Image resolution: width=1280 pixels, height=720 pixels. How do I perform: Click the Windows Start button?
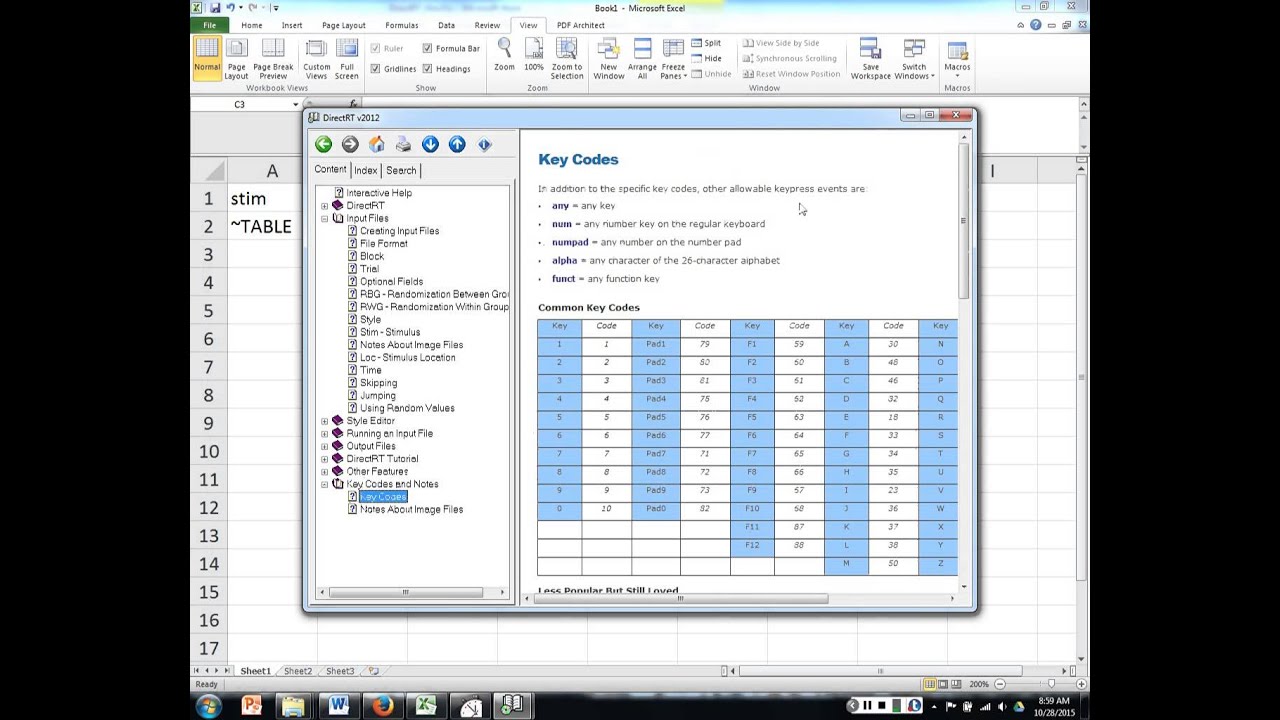(x=208, y=707)
